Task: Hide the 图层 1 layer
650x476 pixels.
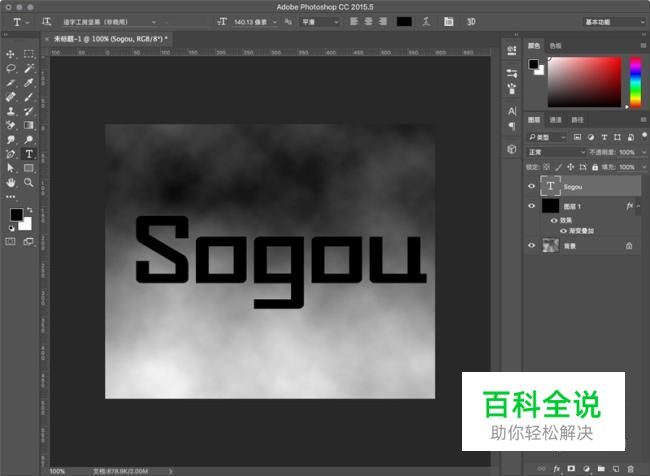Action: (531, 206)
